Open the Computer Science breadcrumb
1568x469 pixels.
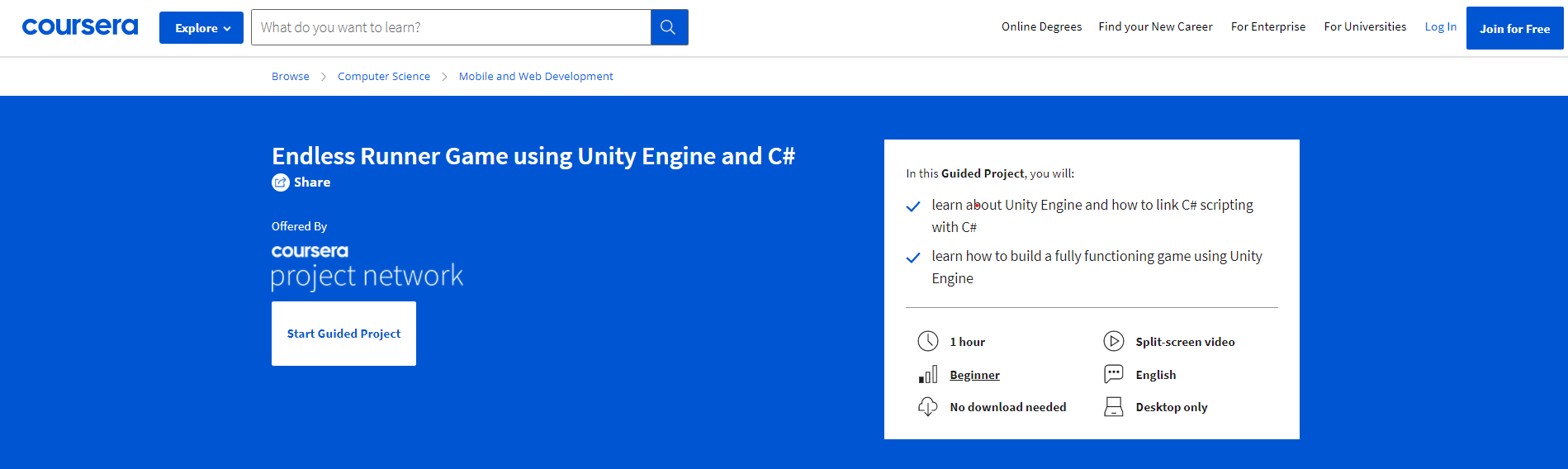coord(384,76)
